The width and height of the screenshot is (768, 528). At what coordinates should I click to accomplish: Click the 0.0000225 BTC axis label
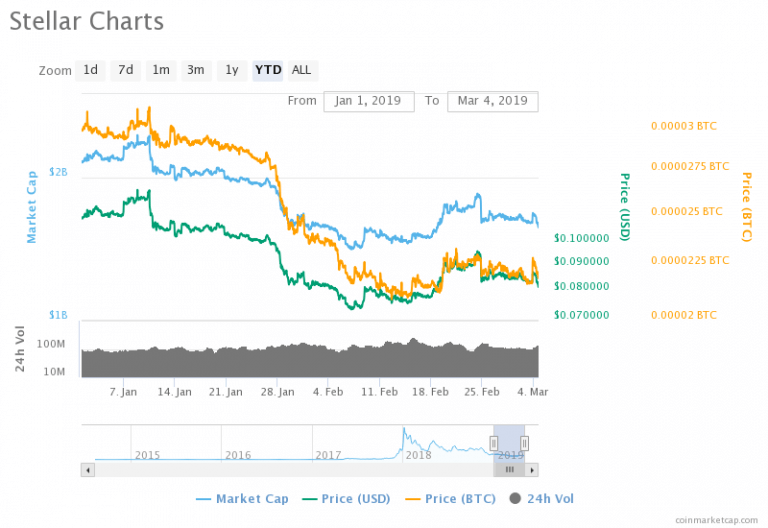click(x=690, y=261)
